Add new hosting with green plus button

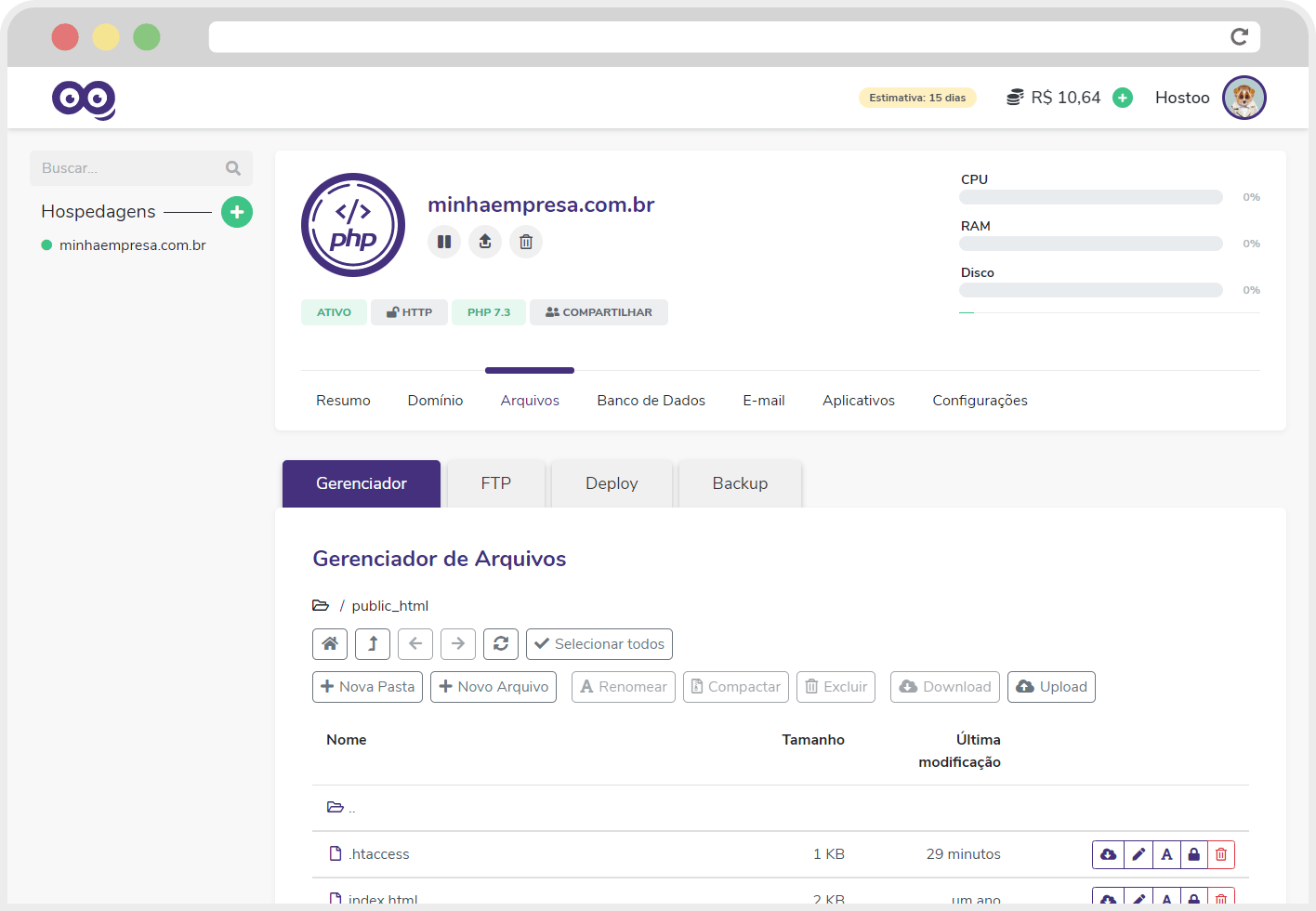coord(237,212)
